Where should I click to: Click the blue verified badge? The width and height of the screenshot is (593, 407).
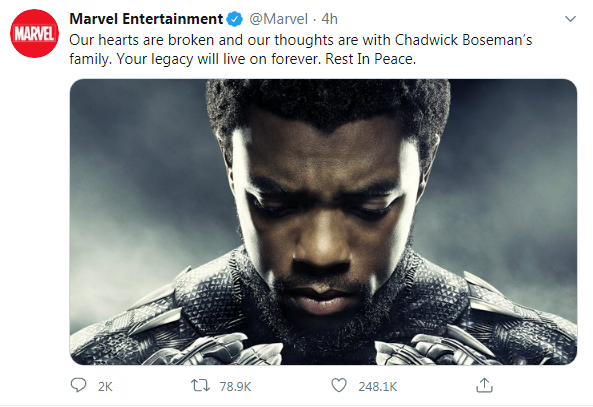pos(234,19)
